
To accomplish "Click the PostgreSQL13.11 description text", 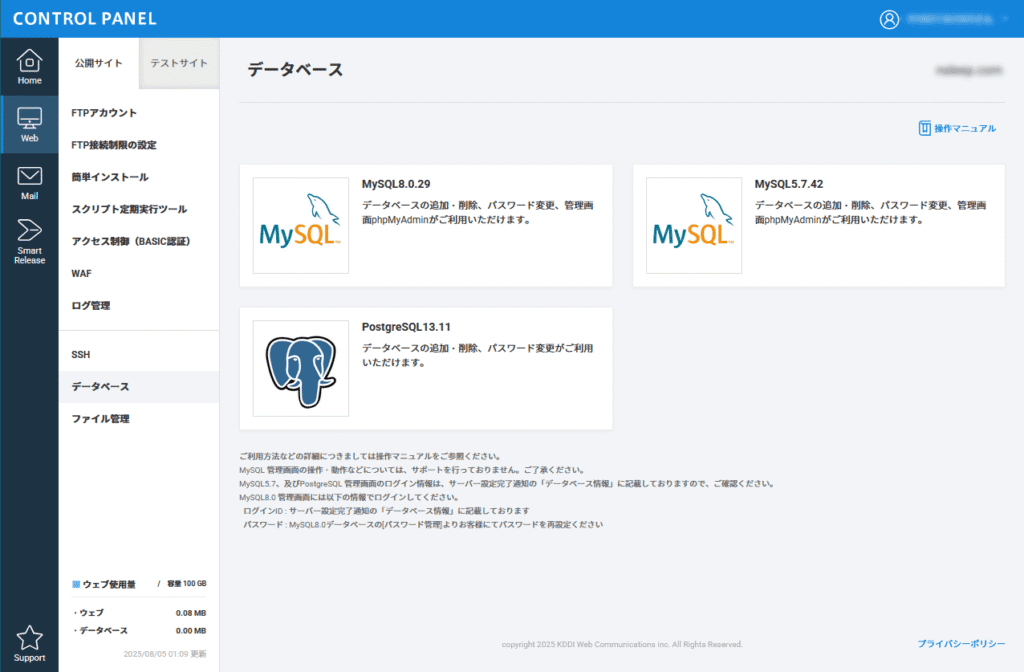I will tap(477, 355).
